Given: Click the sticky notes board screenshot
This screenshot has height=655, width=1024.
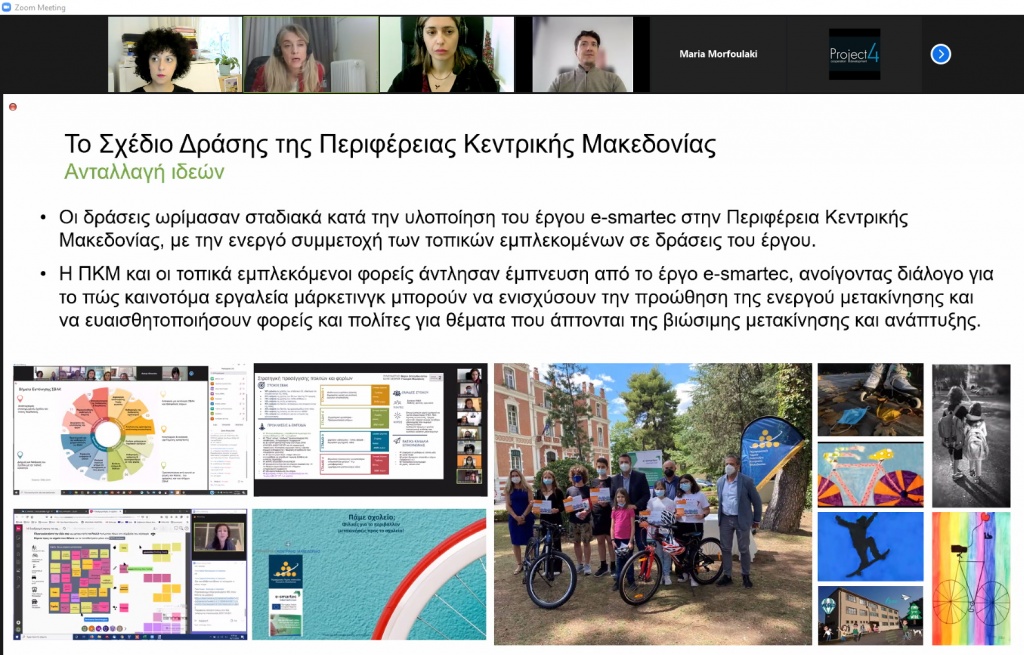Looking at the screenshot, I should tap(130, 574).
